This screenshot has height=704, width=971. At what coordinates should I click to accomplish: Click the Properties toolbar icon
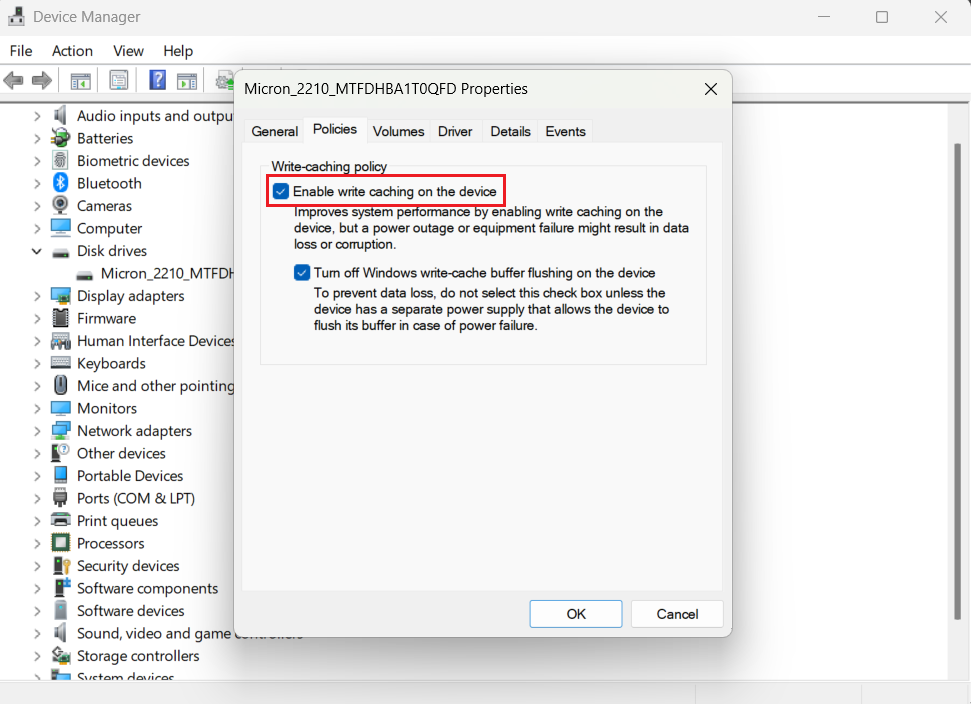(119, 79)
